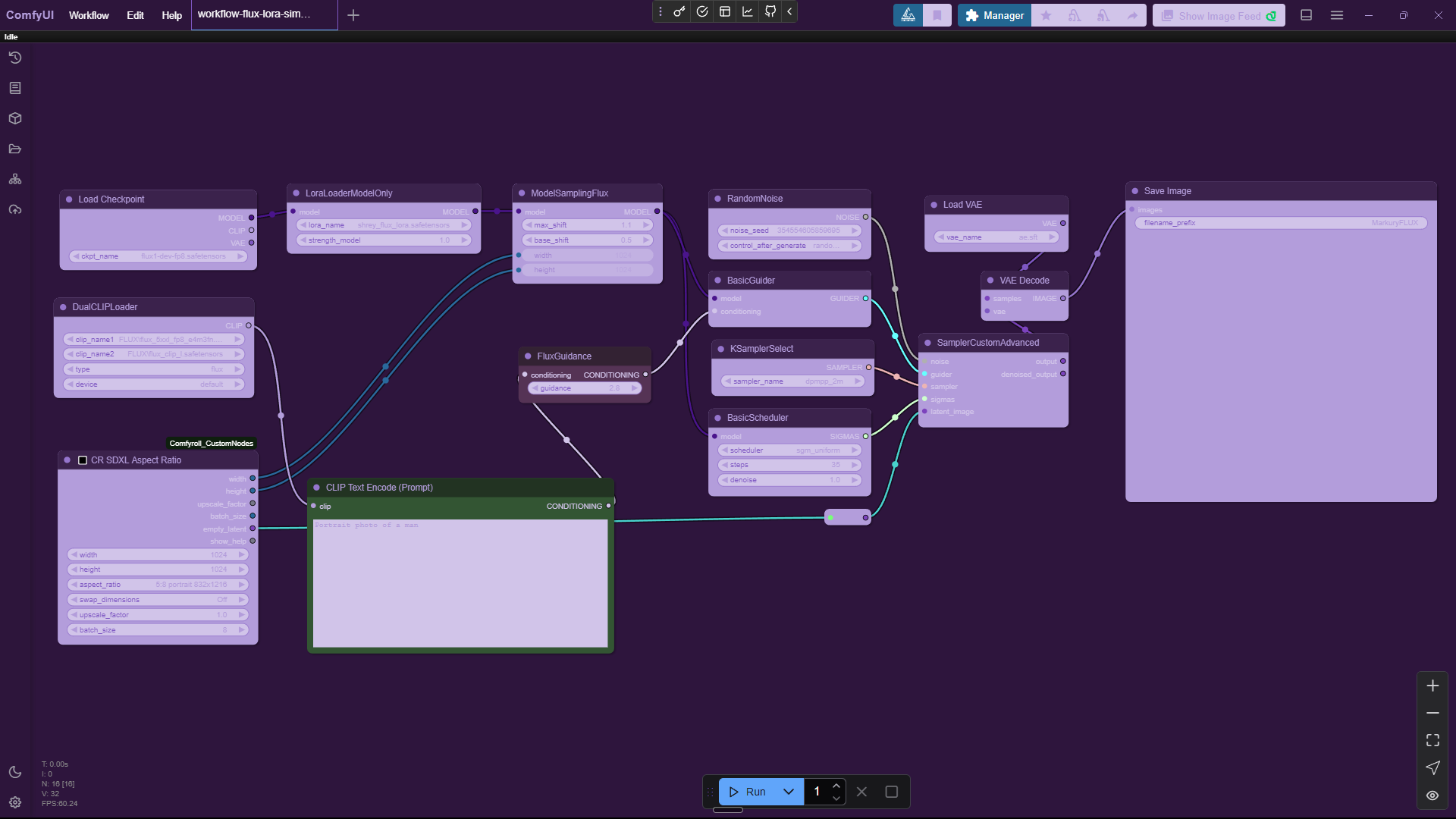Image resolution: width=1456 pixels, height=819 pixels.
Task: Open the node library list icon in the sidebar
Action: tap(15, 88)
